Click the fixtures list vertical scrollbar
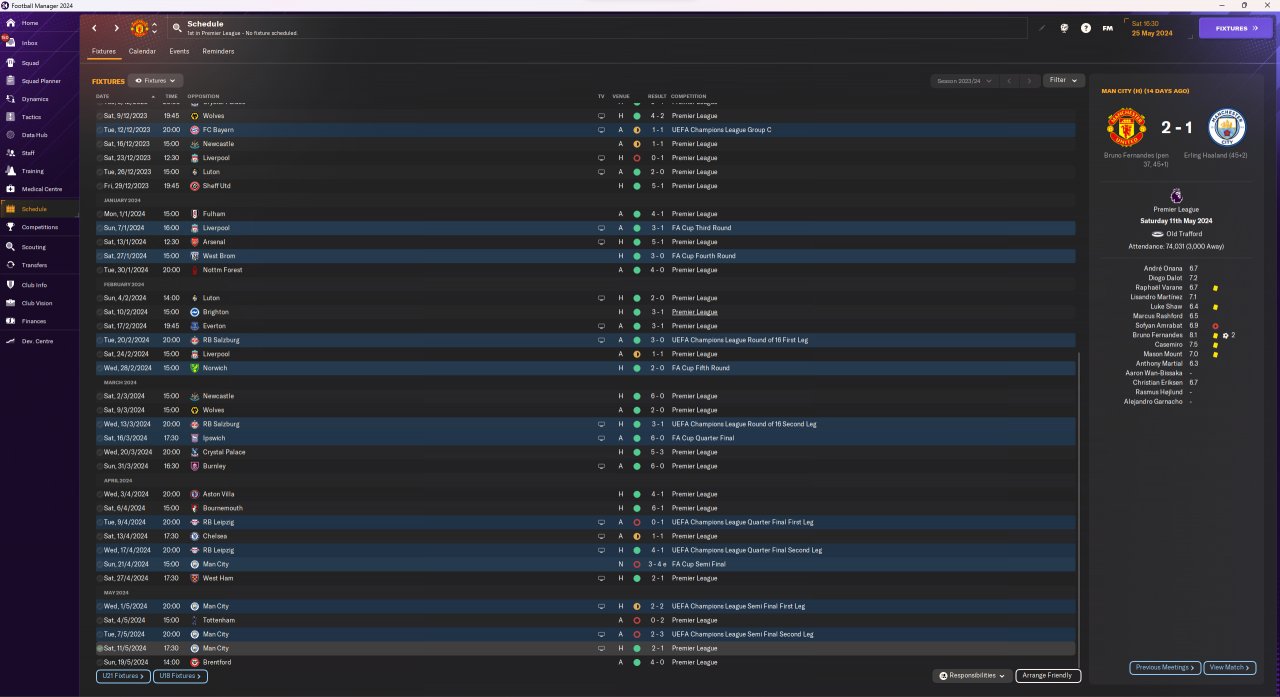The image size is (1280, 697). click(x=1081, y=510)
